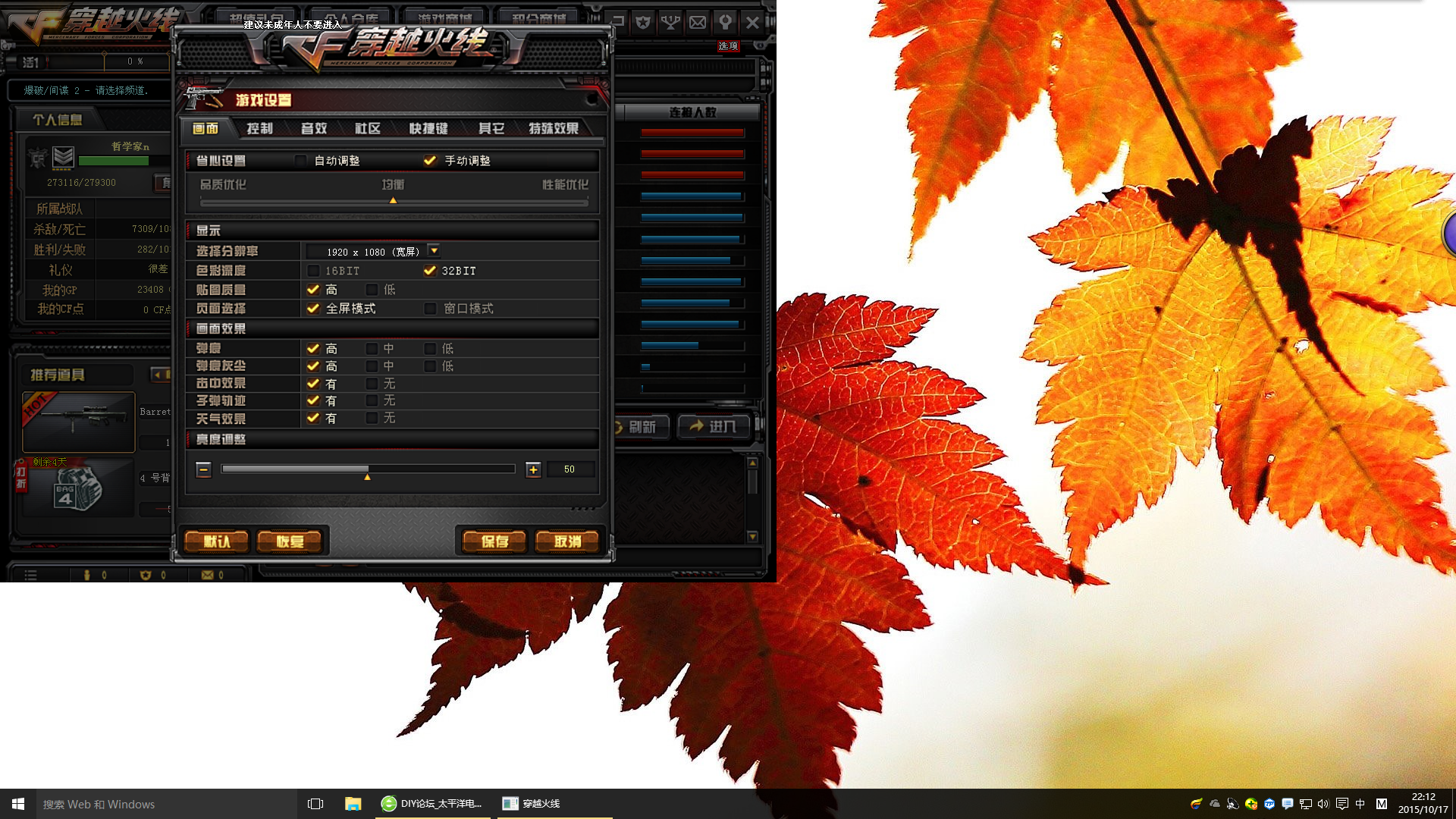Image resolution: width=1456 pixels, height=819 pixels.
Task: Switch to the 特殊效果 (special effects) tab
Action: tap(554, 129)
